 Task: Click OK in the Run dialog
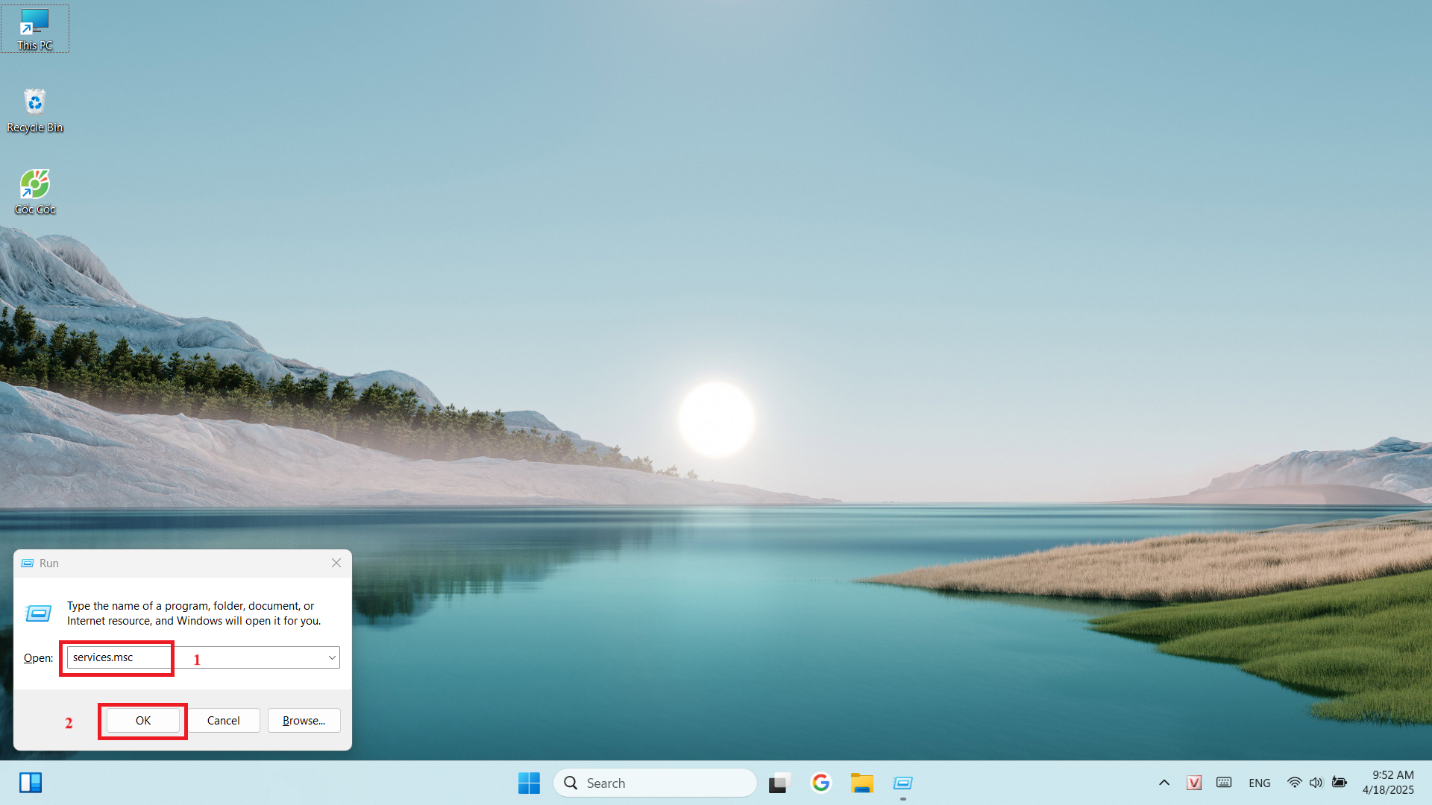[x=143, y=720]
